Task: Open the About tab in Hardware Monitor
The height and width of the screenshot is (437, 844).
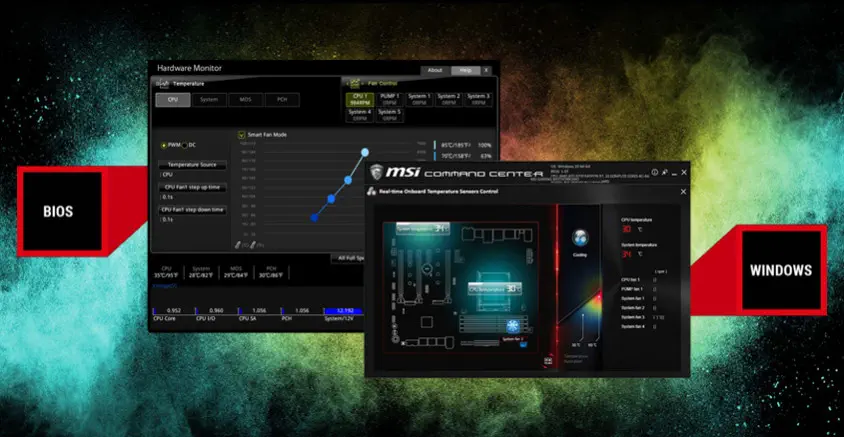Action: 435,71
